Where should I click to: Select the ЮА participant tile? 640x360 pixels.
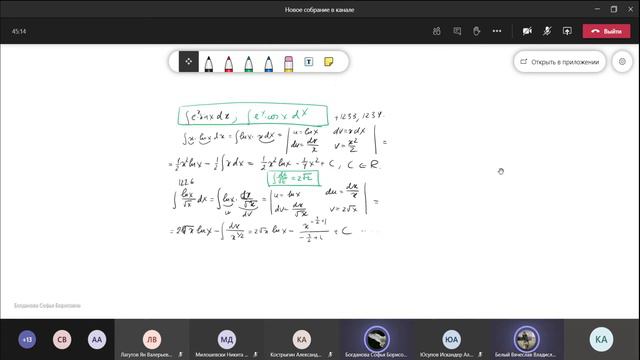coord(451,340)
